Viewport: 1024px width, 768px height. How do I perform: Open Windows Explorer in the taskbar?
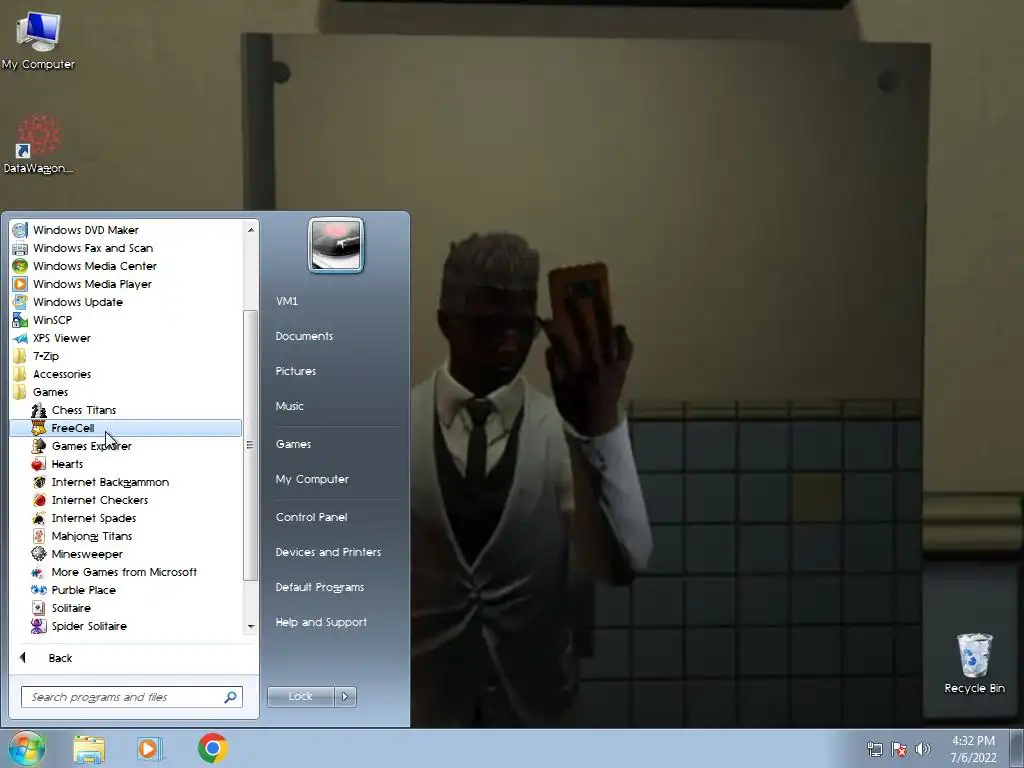click(89, 749)
